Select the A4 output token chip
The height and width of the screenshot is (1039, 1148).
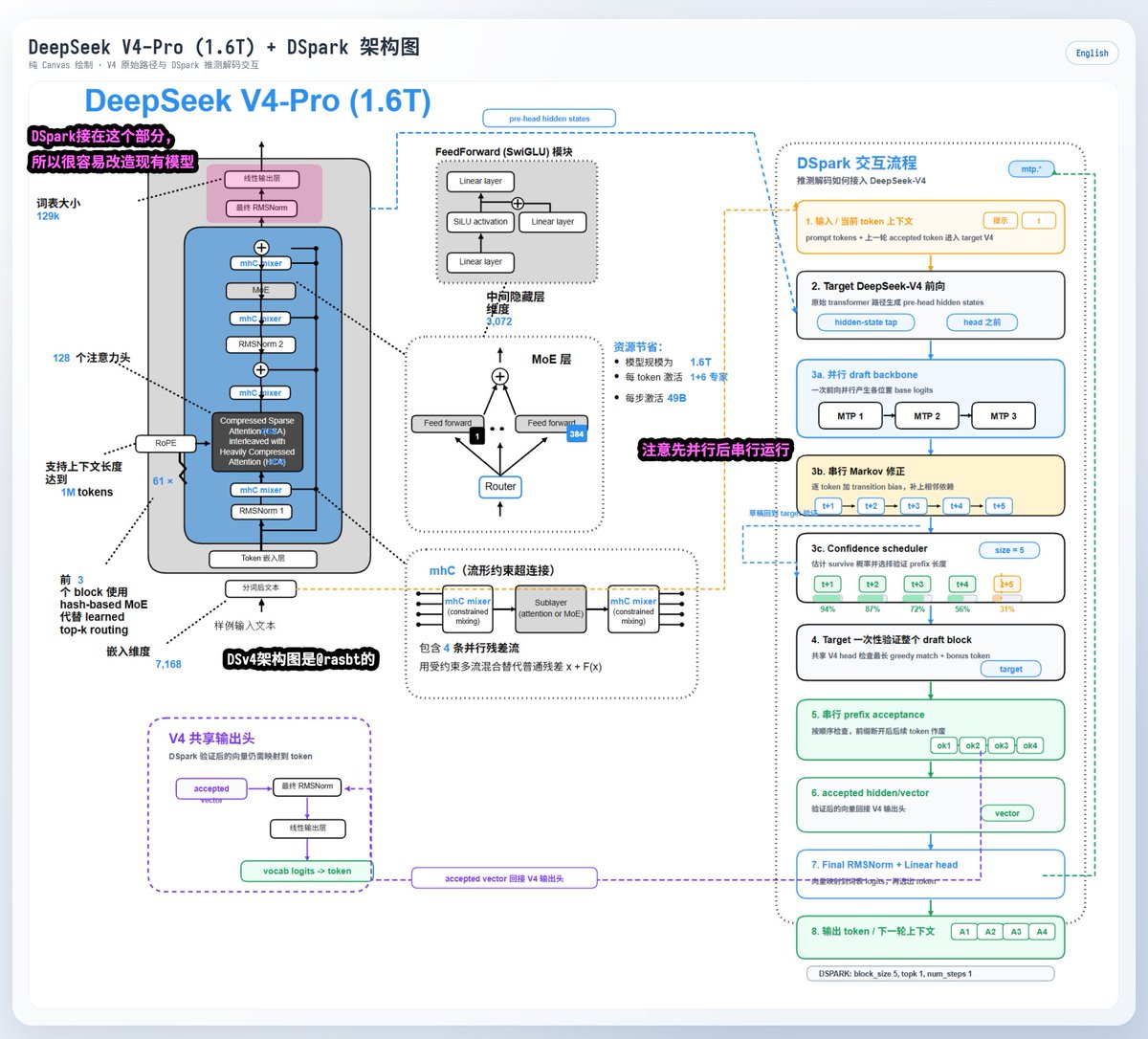click(x=1042, y=932)
